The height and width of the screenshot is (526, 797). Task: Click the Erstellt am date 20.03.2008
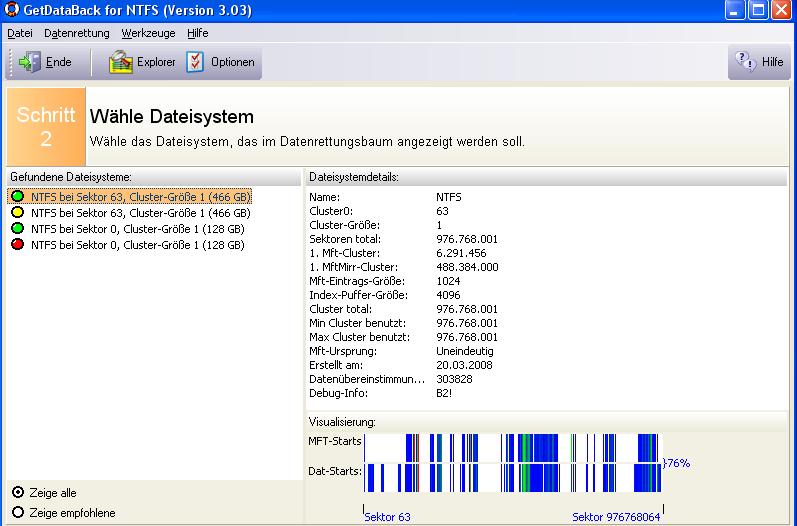point(464,365)
